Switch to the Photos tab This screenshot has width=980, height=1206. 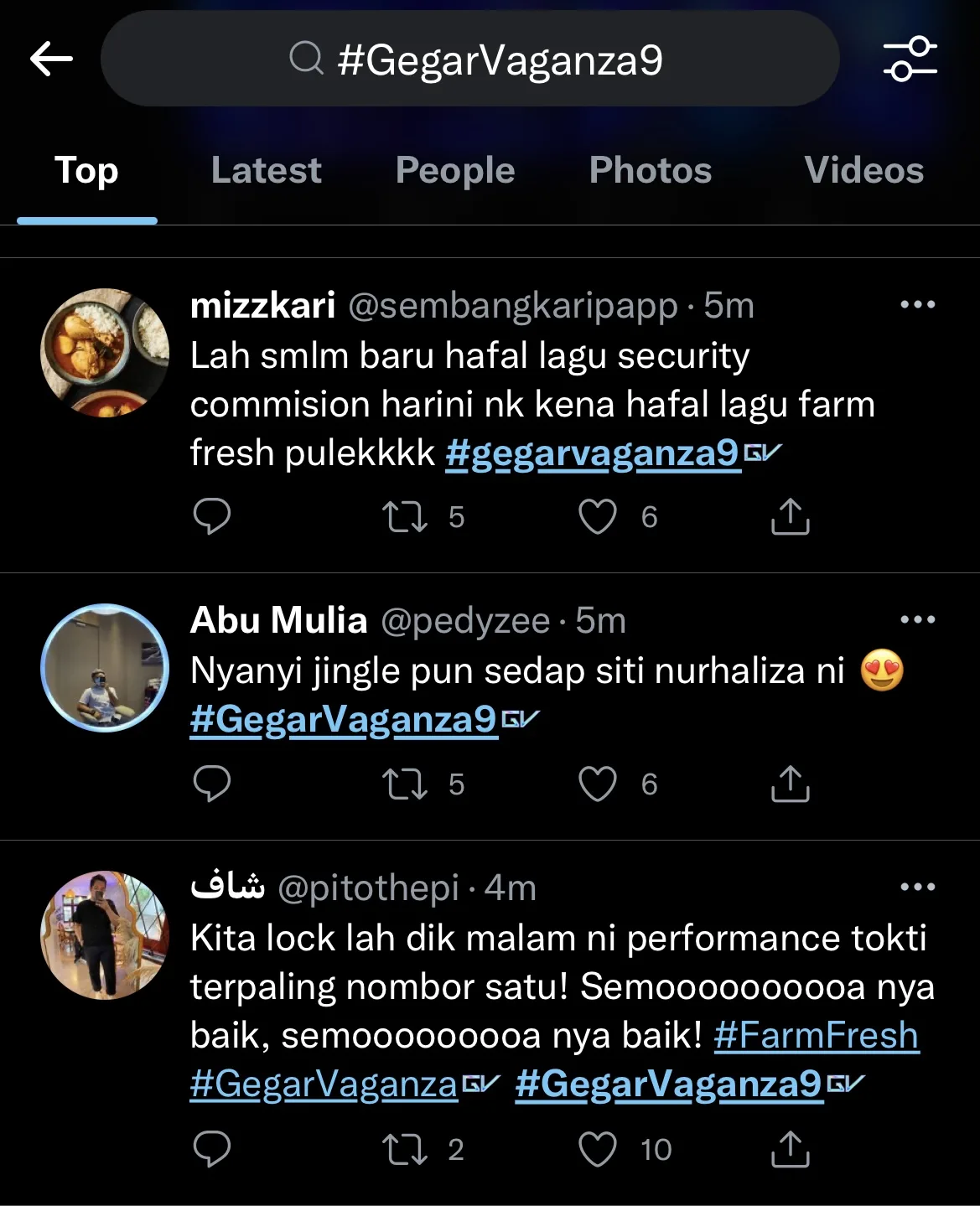point(650,170)
